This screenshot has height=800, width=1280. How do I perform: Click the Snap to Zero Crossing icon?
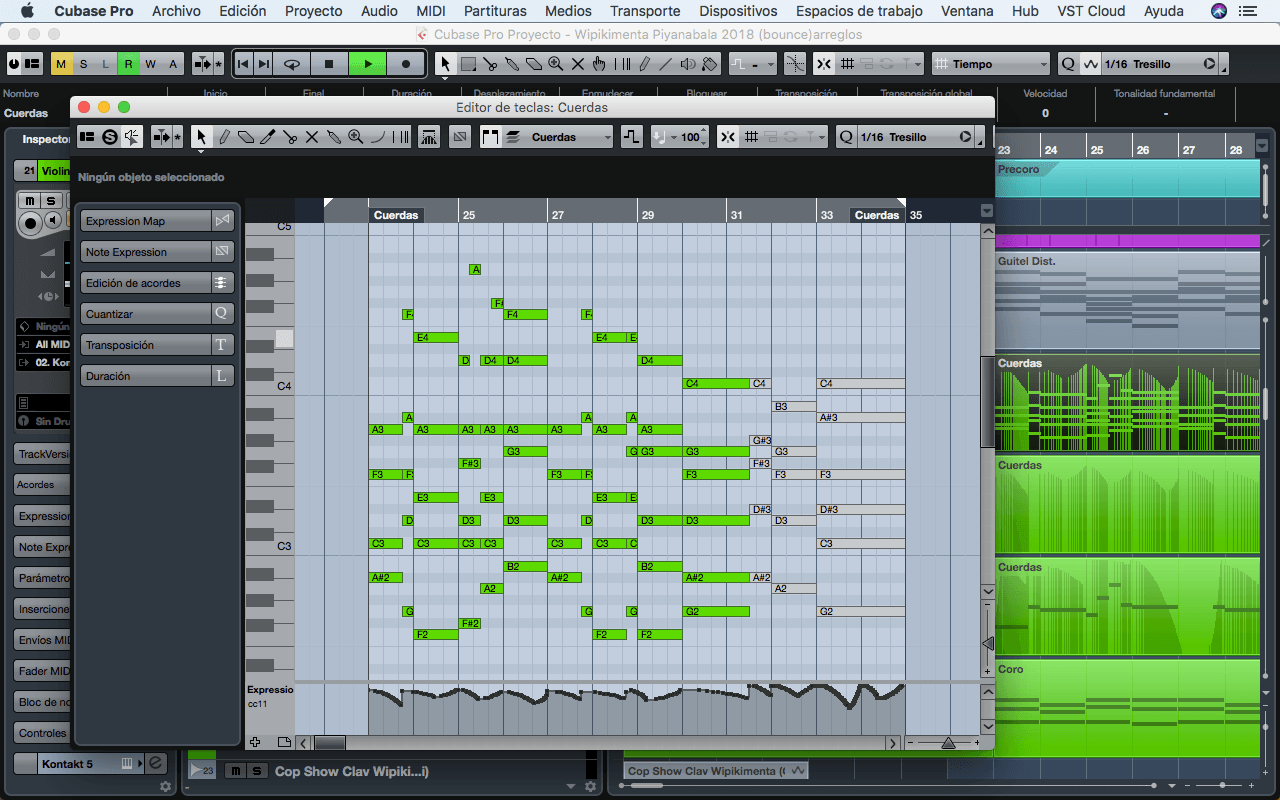click(795, 64)
